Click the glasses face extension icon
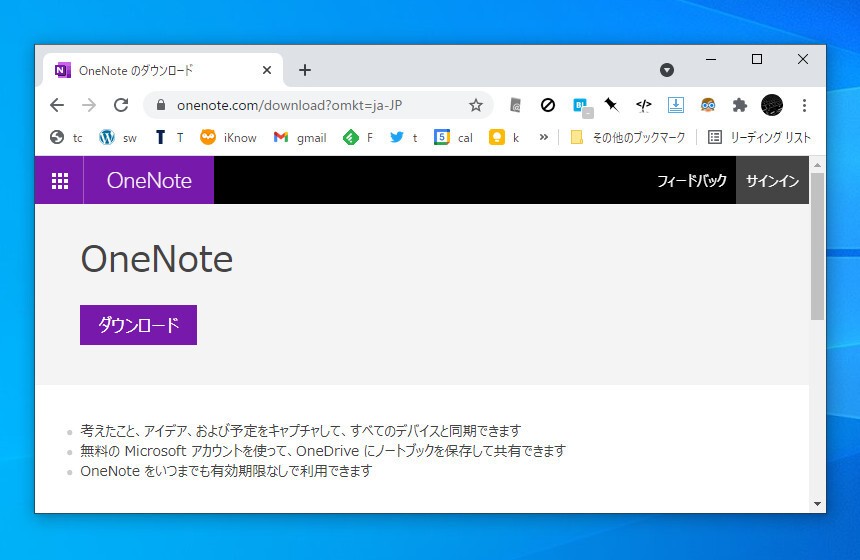 [708, 105]
